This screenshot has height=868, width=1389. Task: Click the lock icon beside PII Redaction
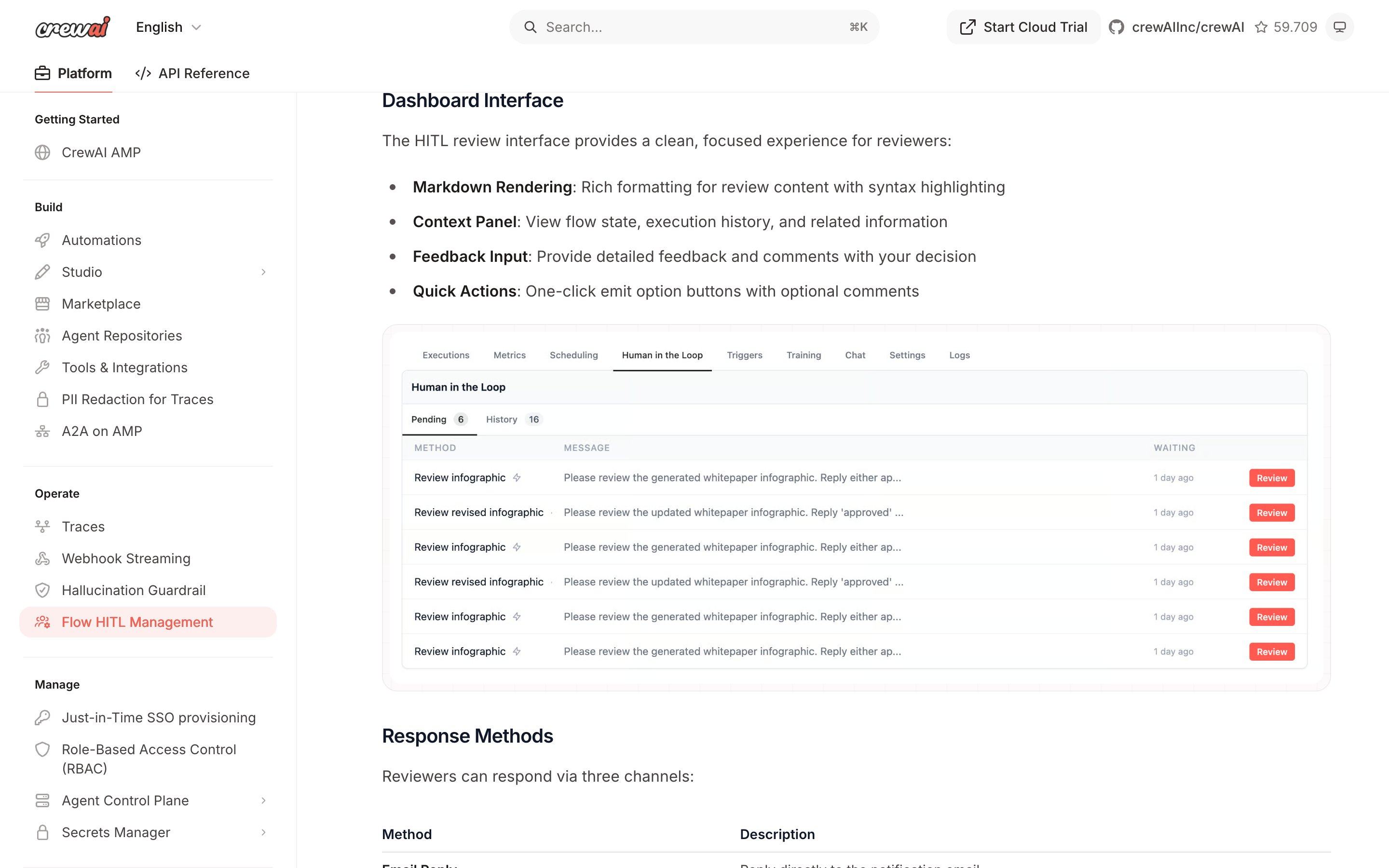(42, 400)
